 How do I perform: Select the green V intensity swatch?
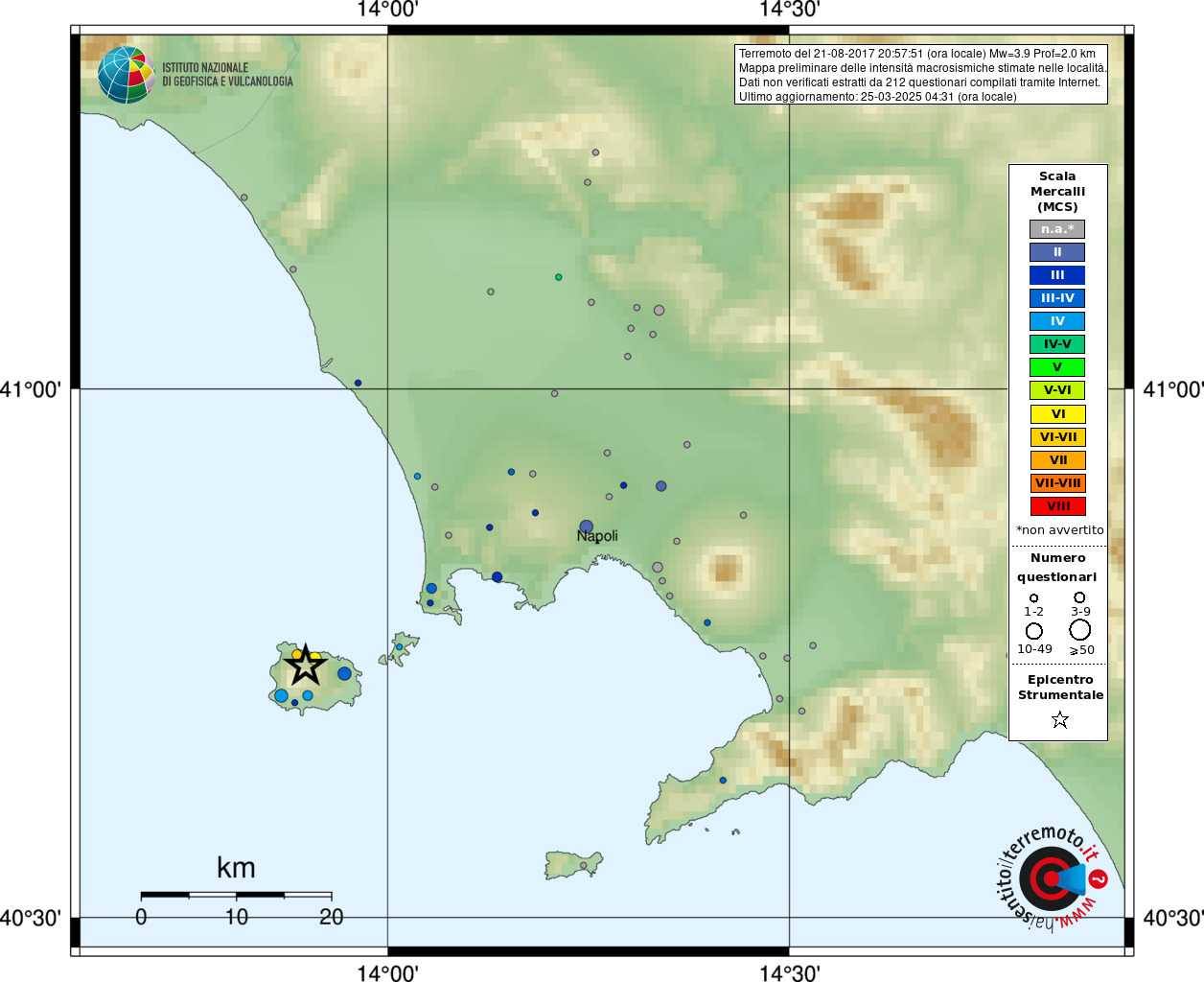pyautogui.click(x=1057, y=367)
